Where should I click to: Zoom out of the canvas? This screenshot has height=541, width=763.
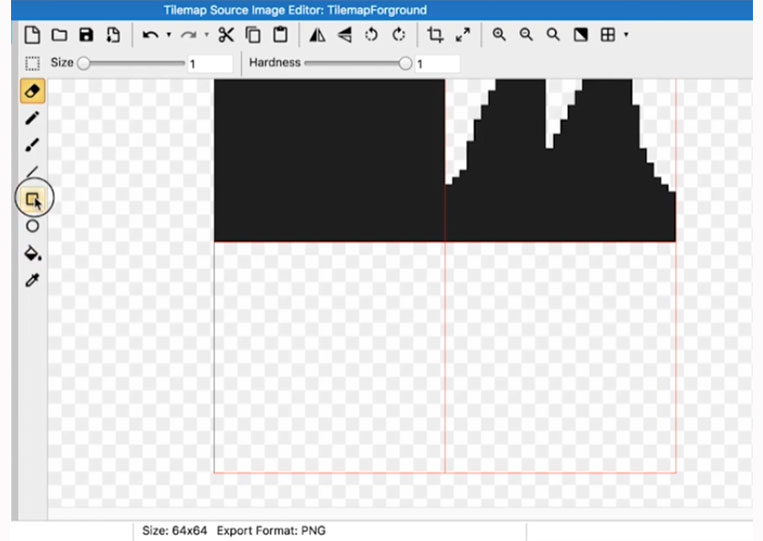click(526, 35)
